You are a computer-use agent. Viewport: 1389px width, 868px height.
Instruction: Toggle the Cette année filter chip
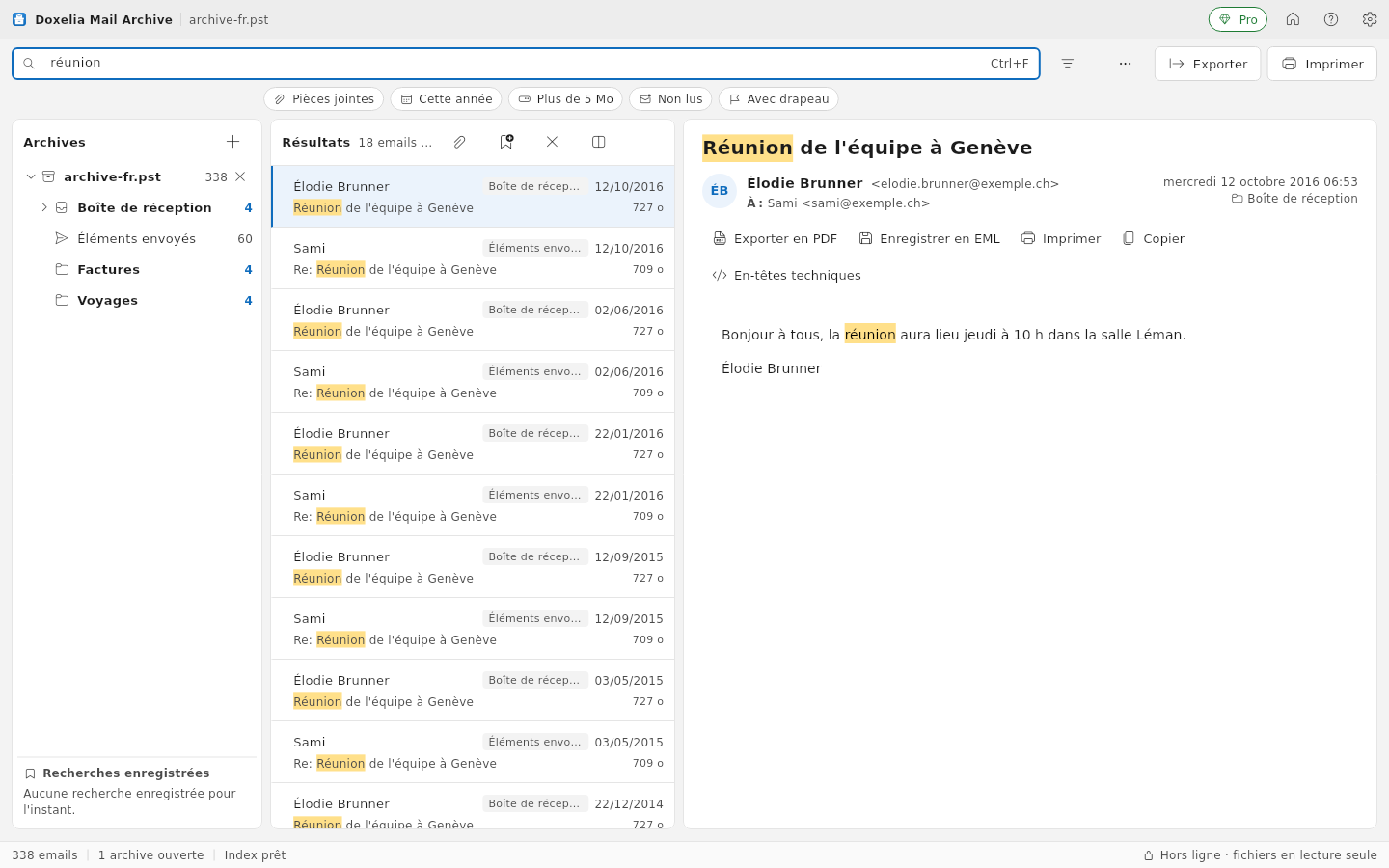pyautogui.click(x=447, y=99)
